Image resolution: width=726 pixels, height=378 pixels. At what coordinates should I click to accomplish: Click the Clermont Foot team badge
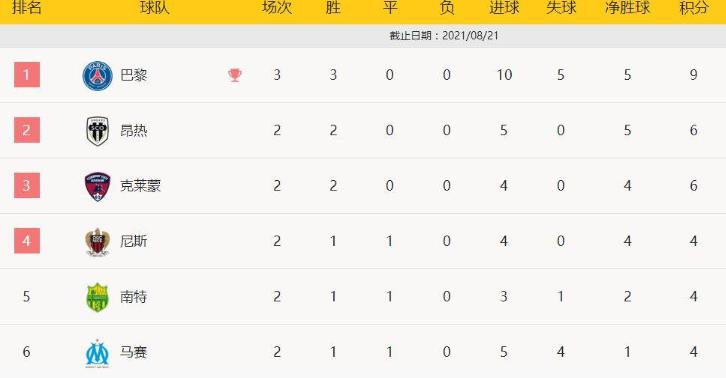97,186
